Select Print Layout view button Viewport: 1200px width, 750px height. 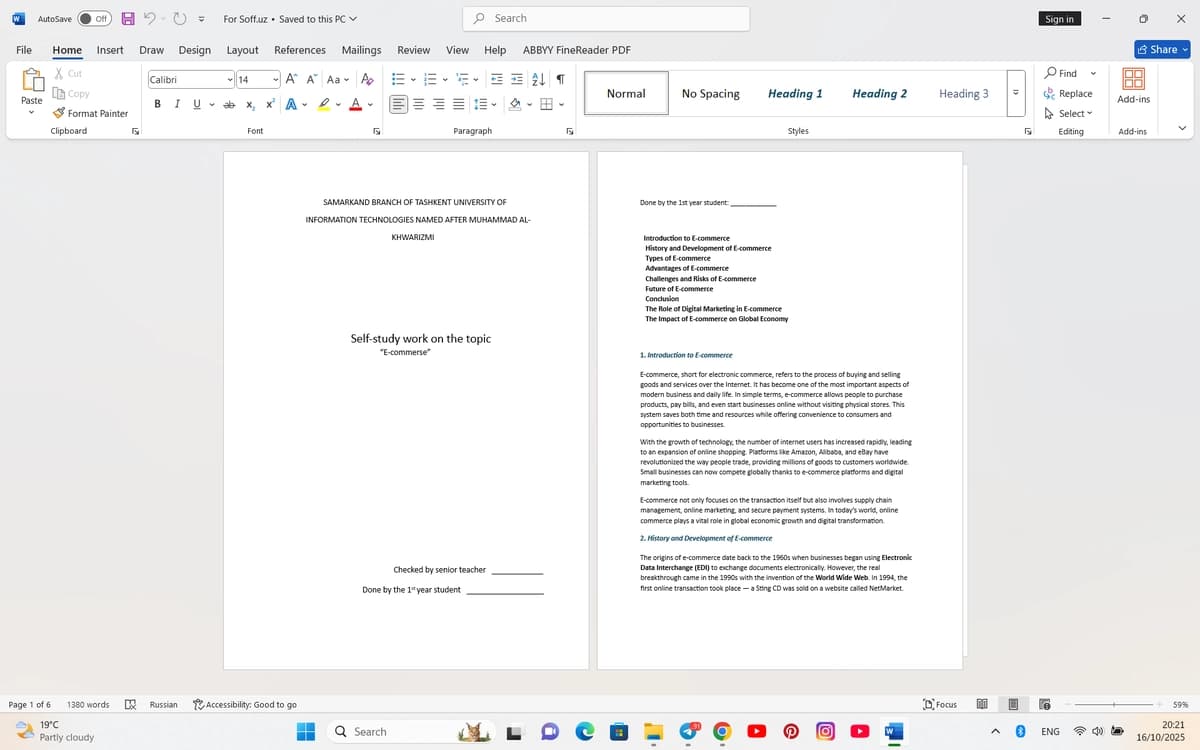[x=1013, y=705]
